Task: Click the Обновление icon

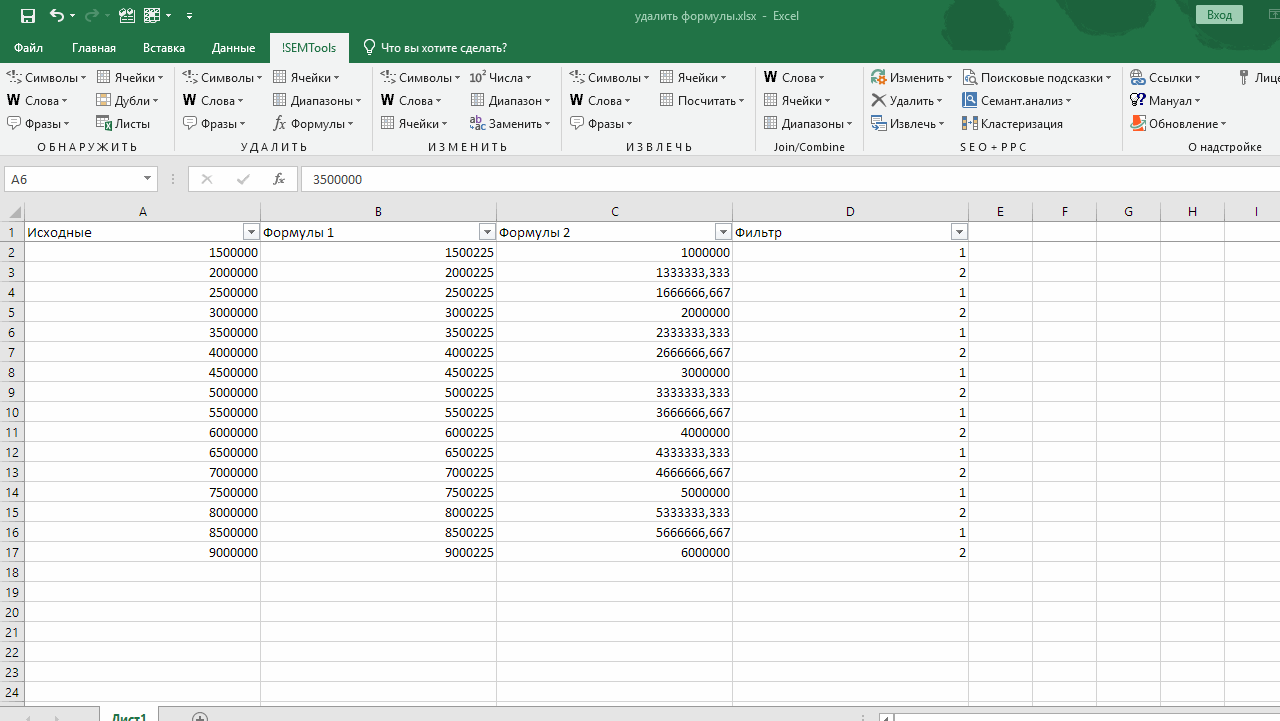Action: click(x=1138, y=124)
